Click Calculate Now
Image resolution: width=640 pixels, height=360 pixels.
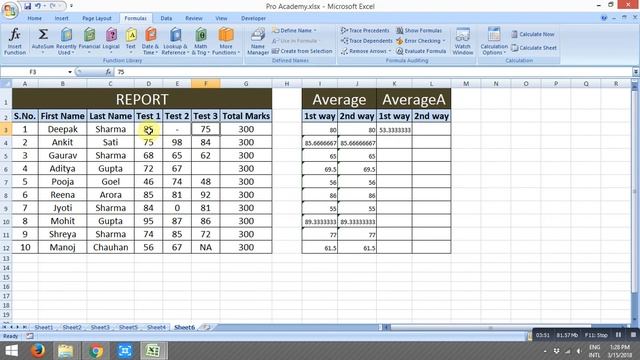(x=533, y=34)
